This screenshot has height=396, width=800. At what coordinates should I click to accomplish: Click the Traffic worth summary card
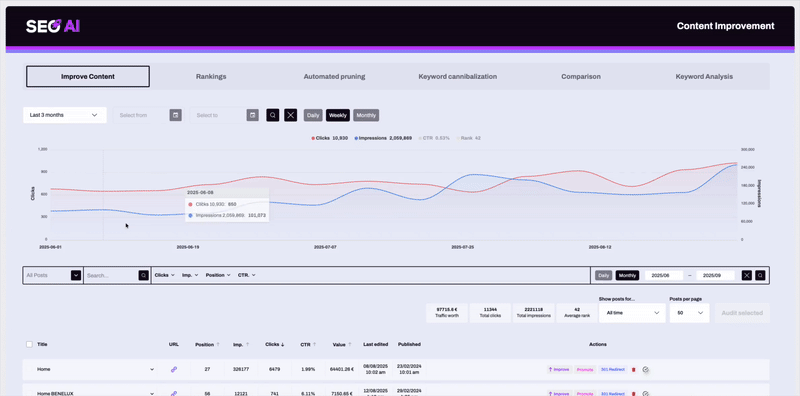tap(446, 313)
